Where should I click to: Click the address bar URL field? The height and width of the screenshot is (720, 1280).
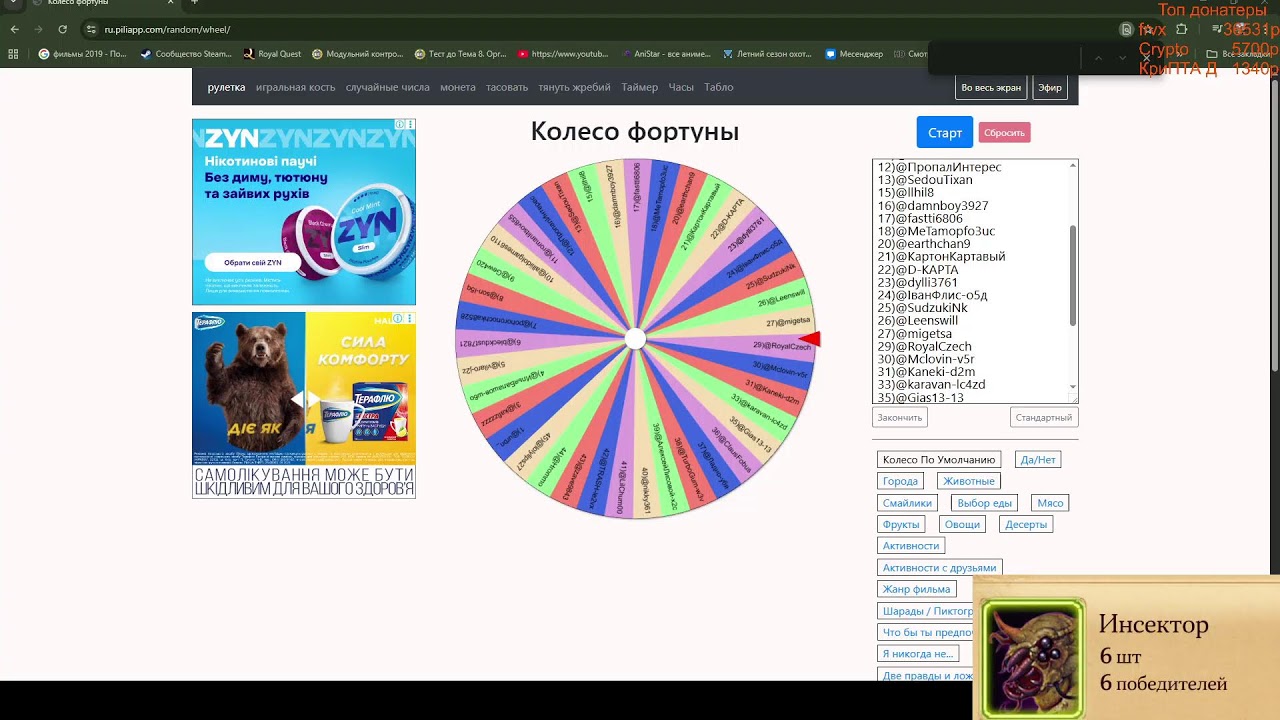point(600,30)
